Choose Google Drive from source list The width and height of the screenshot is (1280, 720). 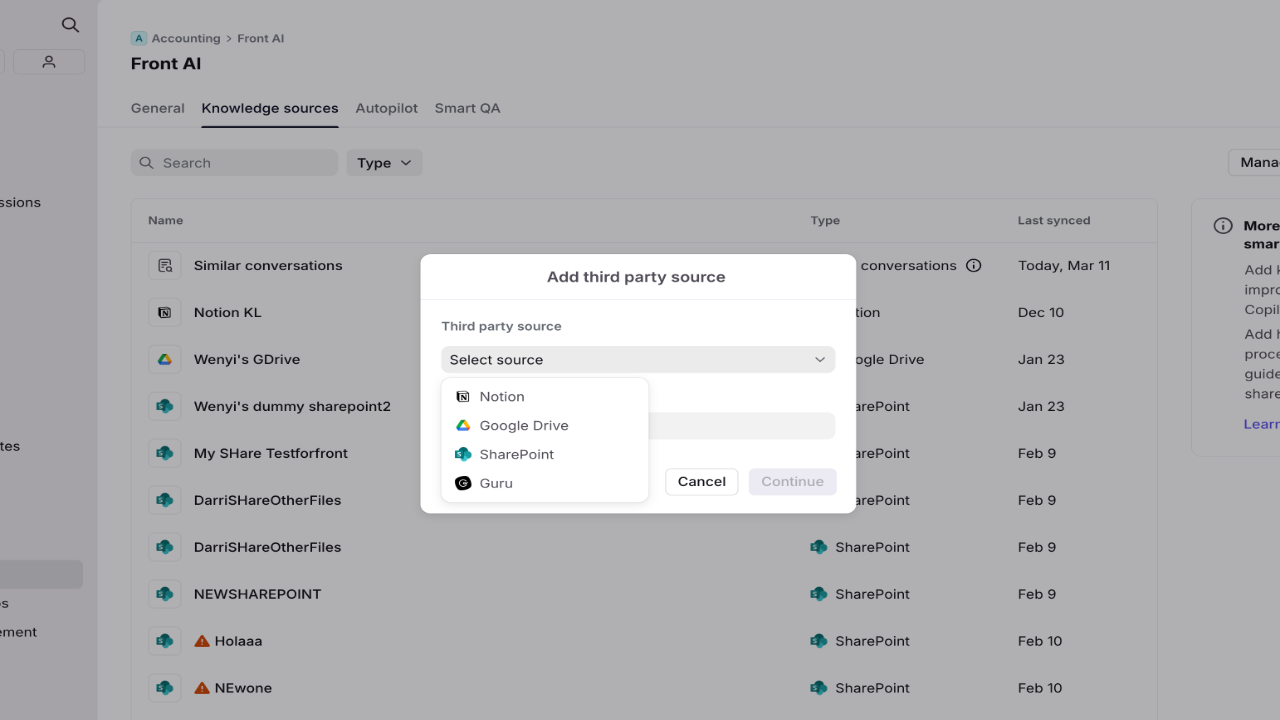pos(545,425)
